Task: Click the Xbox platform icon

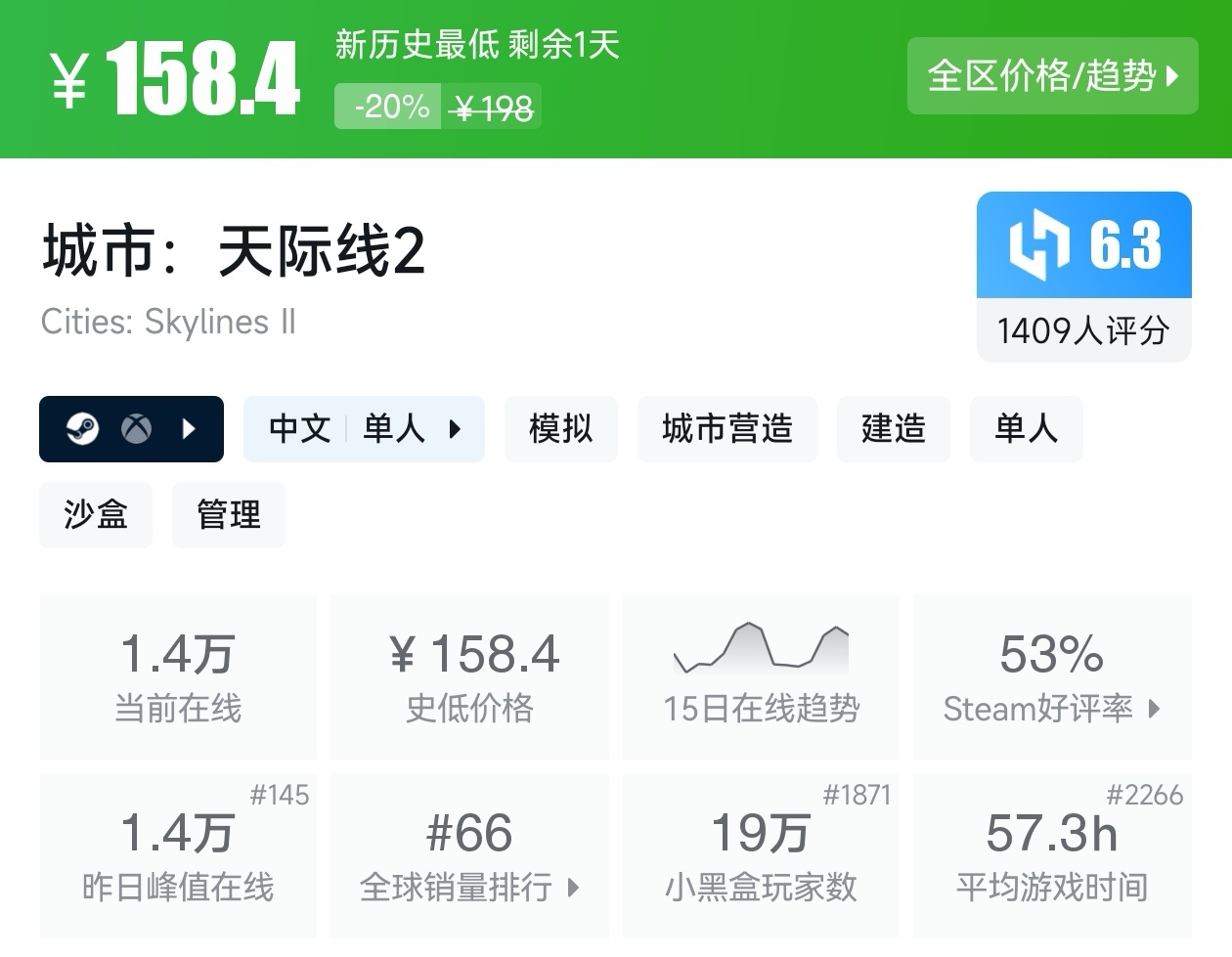Action: pos(136,428)
